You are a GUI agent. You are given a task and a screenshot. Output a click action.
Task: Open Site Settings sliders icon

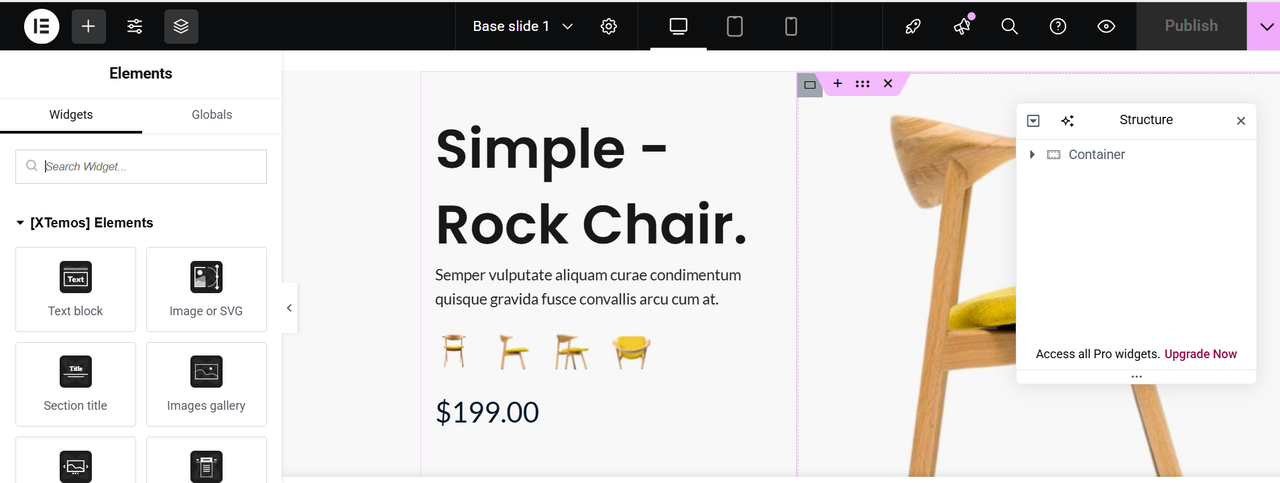tap(135, 26)
